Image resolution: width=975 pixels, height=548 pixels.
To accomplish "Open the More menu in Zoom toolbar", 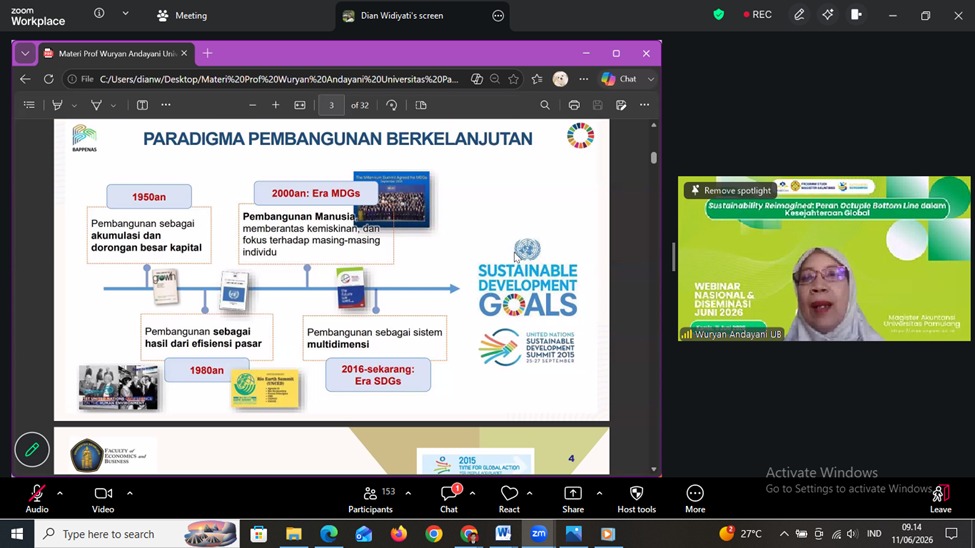I will coord(695,499).
